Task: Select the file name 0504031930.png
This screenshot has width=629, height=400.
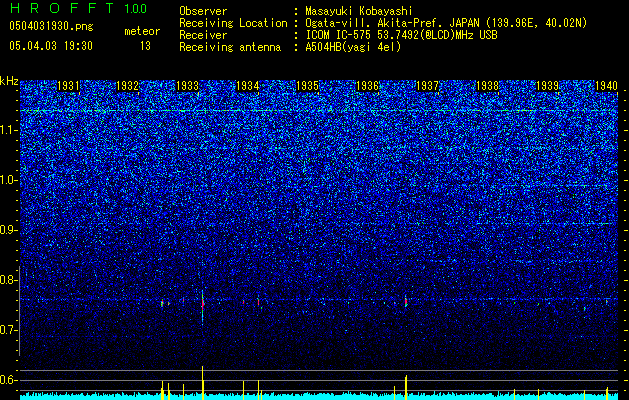Action: pos(51,26)
